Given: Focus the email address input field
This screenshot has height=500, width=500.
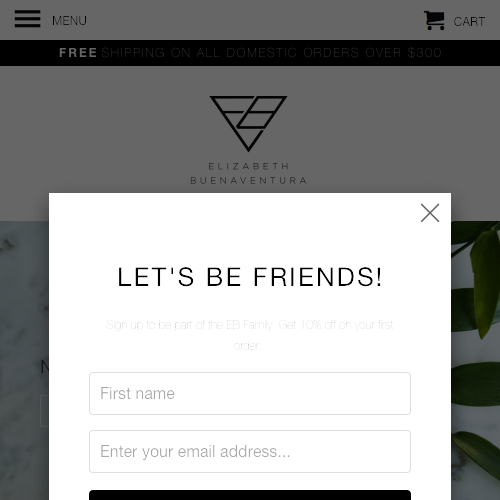Looking at the screenshot, I should [x=250, y=451].
